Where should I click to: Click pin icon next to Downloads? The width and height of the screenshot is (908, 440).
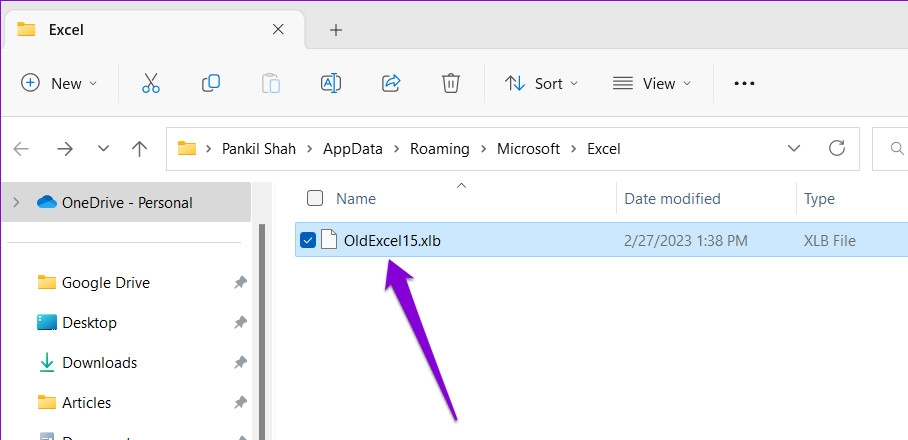click(x=240, y=362)
